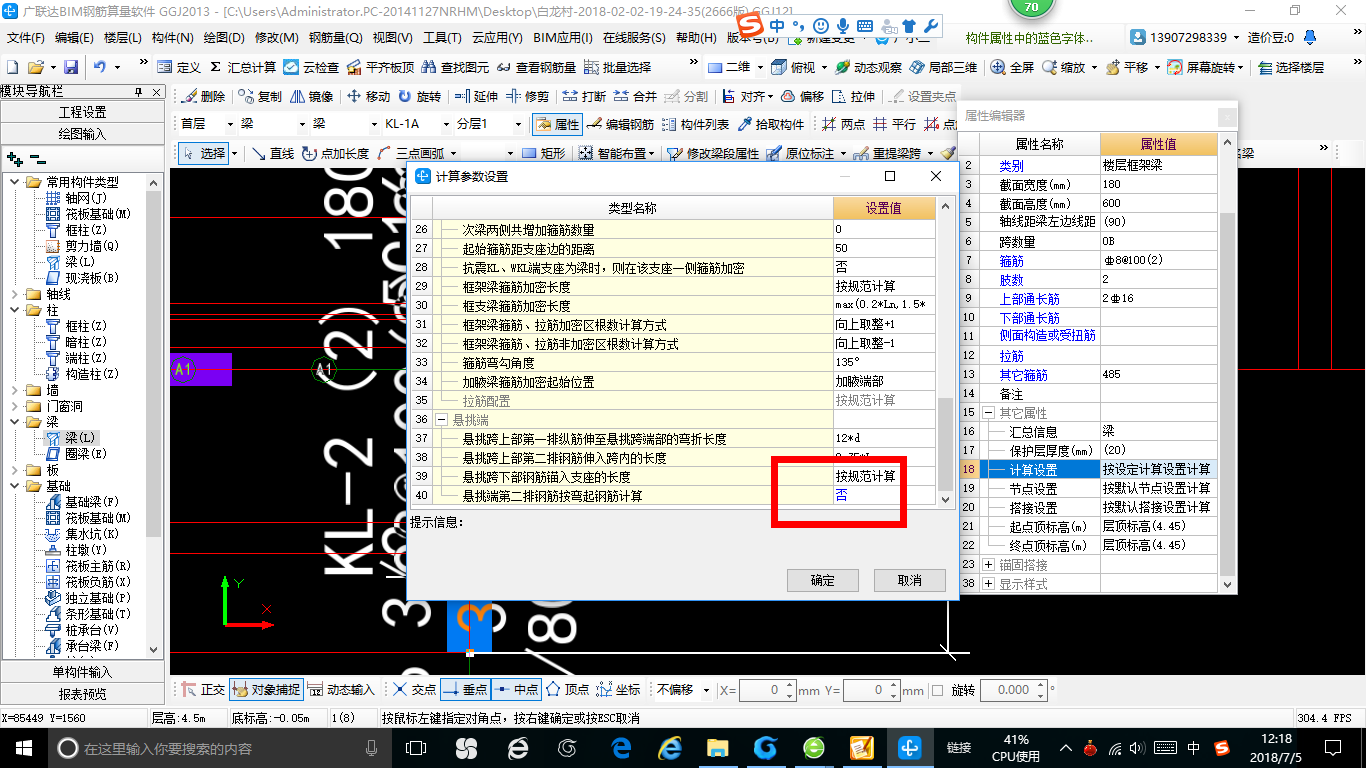Viewport: 1366px width, 768px height.
Task: Check the 旋转 checkbox in bottom bar
Action: click(x=937, y=690)
